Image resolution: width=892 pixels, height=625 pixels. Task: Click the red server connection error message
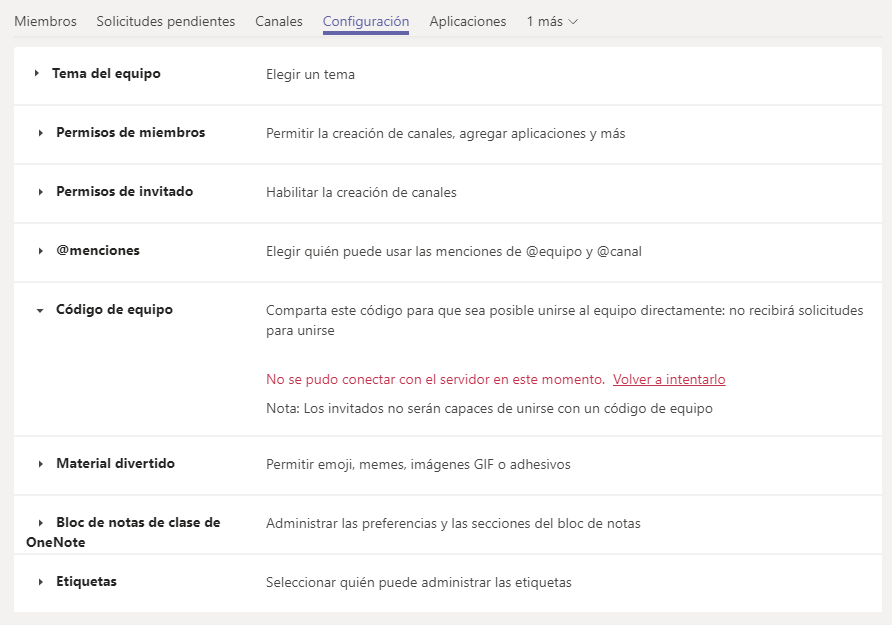435,379
